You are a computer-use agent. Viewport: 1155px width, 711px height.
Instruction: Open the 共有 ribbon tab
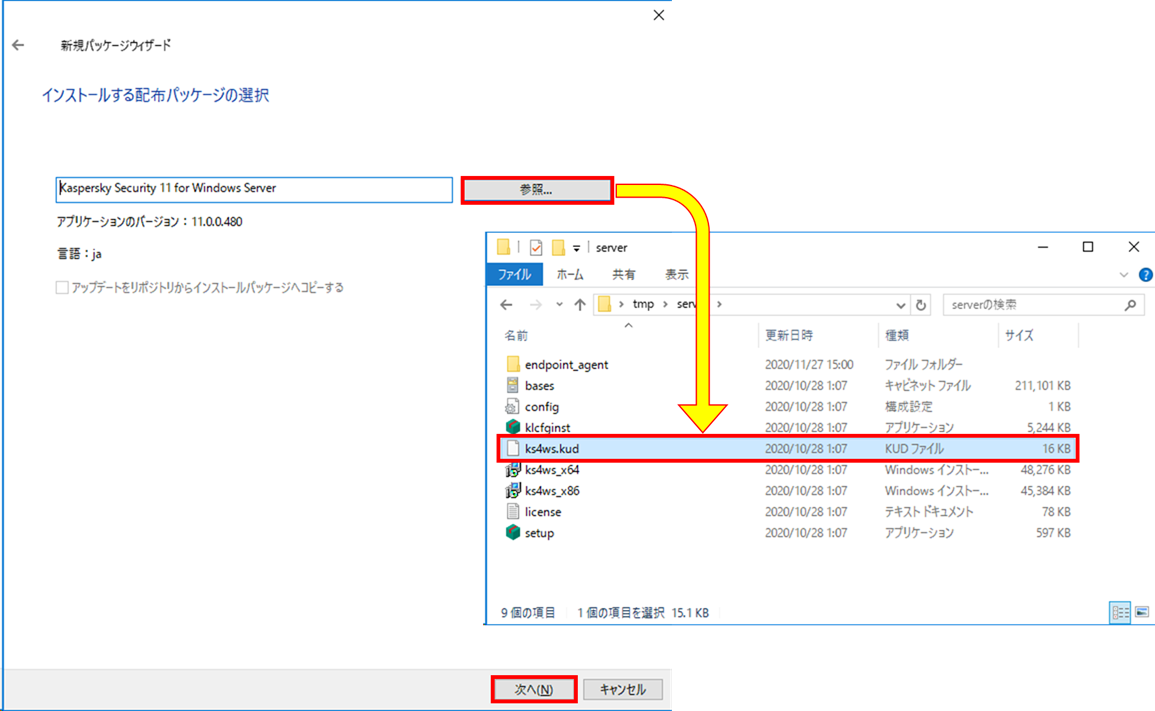pos(624,274)
